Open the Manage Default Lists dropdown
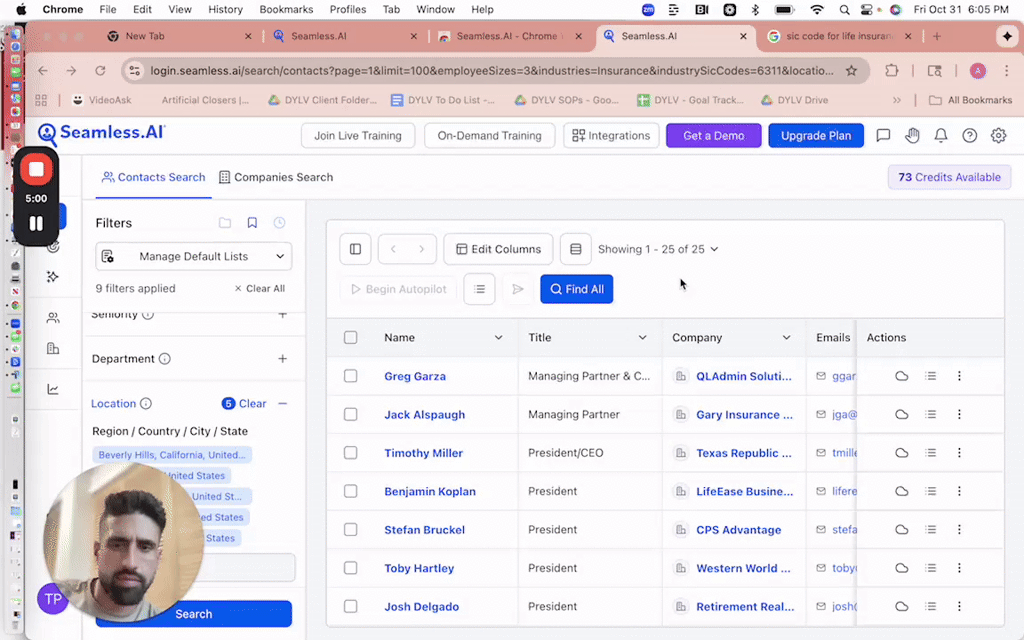The height and width of the screenshot is (640, 1024). point(193,256)
